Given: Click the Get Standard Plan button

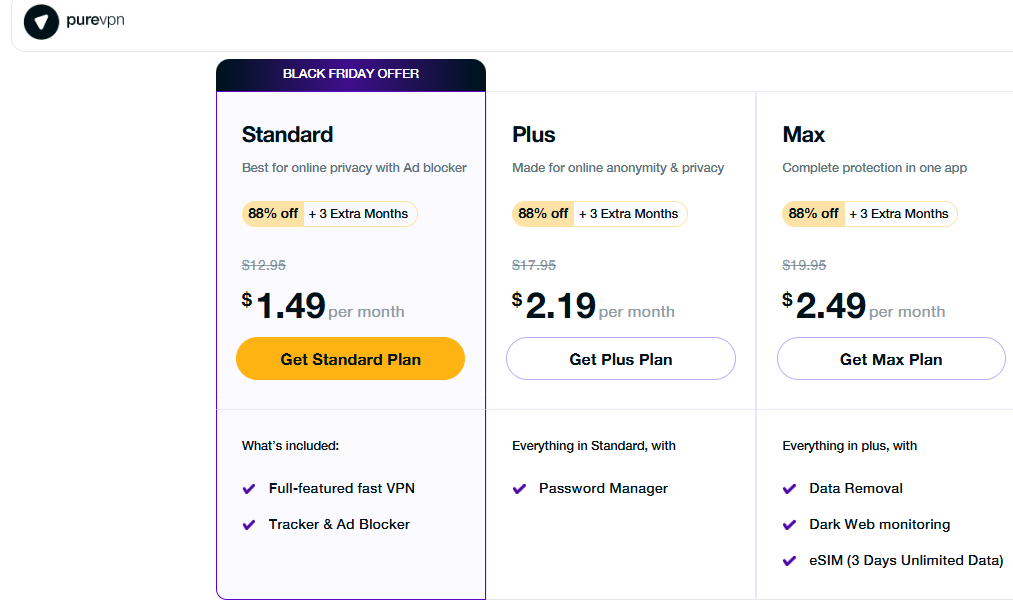Looking at the screenshot, I should 350,358.
